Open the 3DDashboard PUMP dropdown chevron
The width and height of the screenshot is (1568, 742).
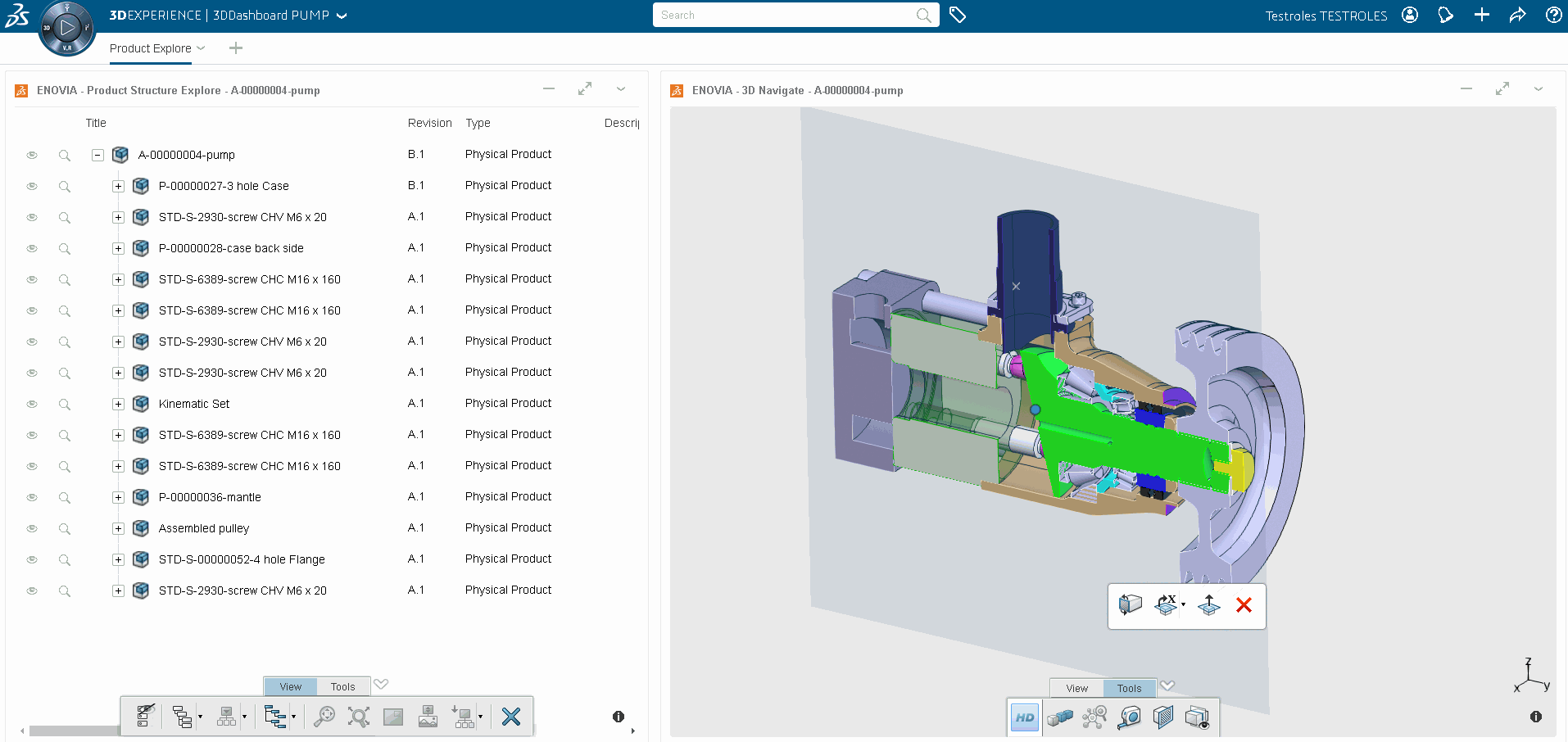click(342, 16)
